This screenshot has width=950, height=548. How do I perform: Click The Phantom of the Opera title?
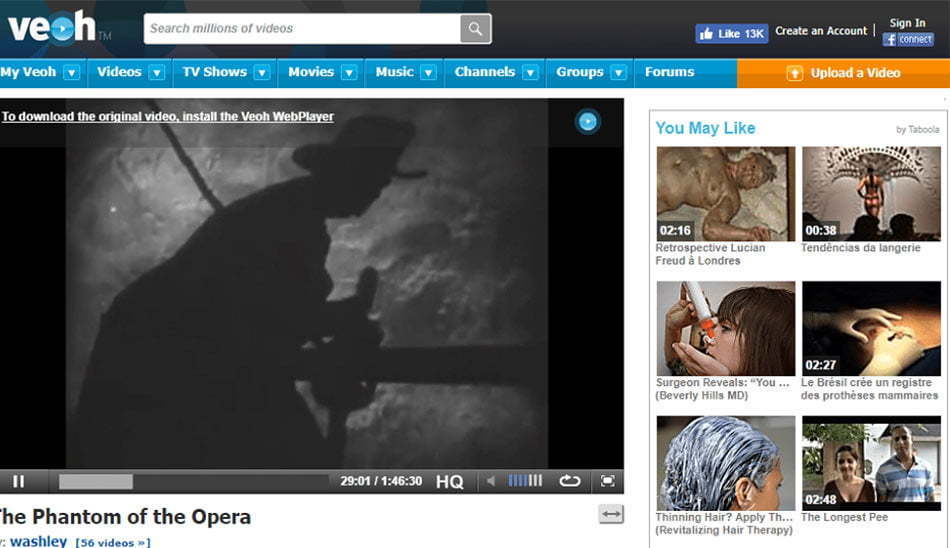click(125, 516)
